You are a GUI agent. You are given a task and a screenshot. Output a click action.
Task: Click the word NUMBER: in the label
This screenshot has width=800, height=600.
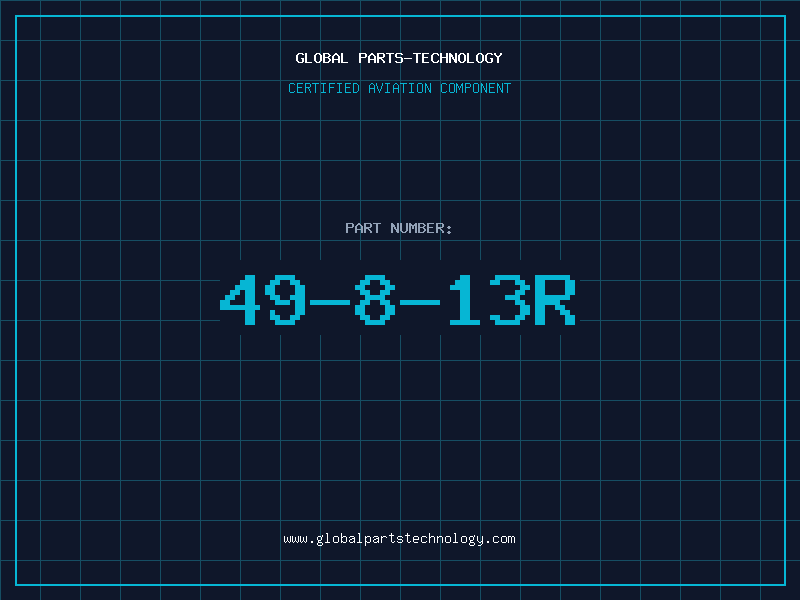click(x=421, y=228)
